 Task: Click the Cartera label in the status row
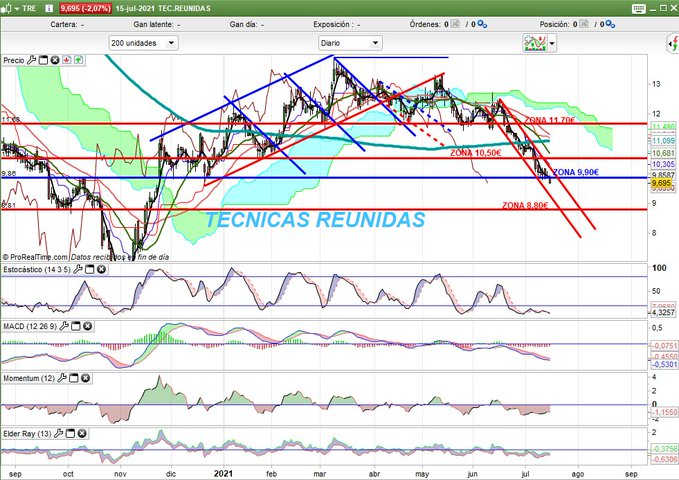tap(64, 25)
